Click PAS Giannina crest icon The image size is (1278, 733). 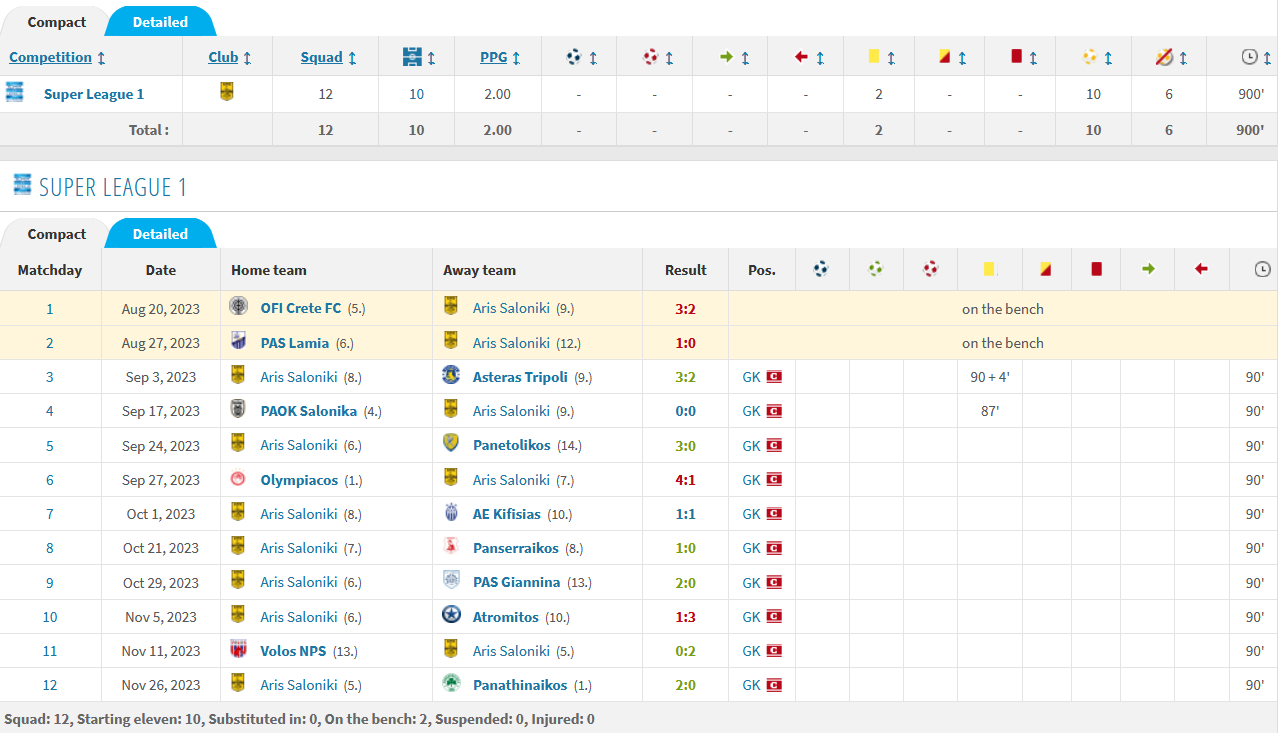[x=451, y=579]
